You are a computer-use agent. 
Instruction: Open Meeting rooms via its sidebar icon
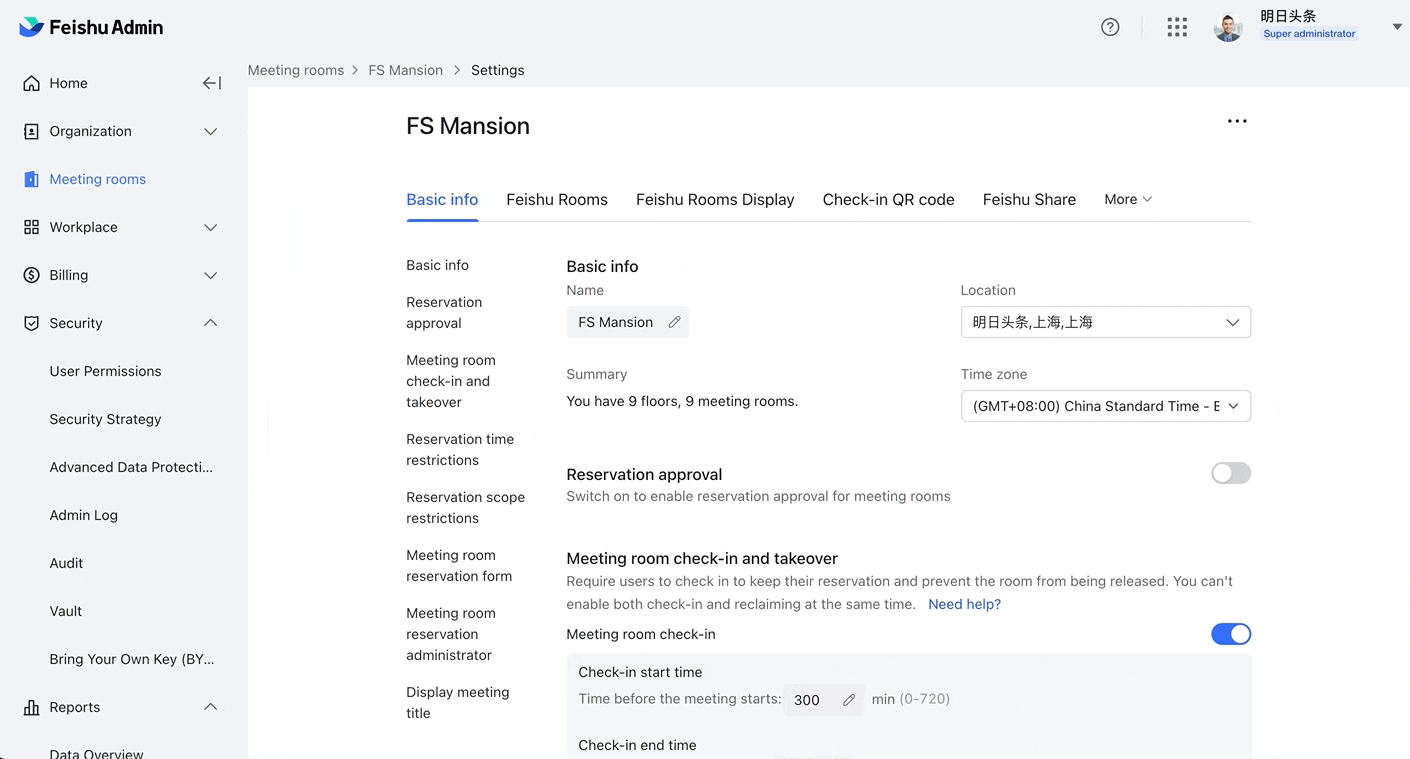coord(29,179)
